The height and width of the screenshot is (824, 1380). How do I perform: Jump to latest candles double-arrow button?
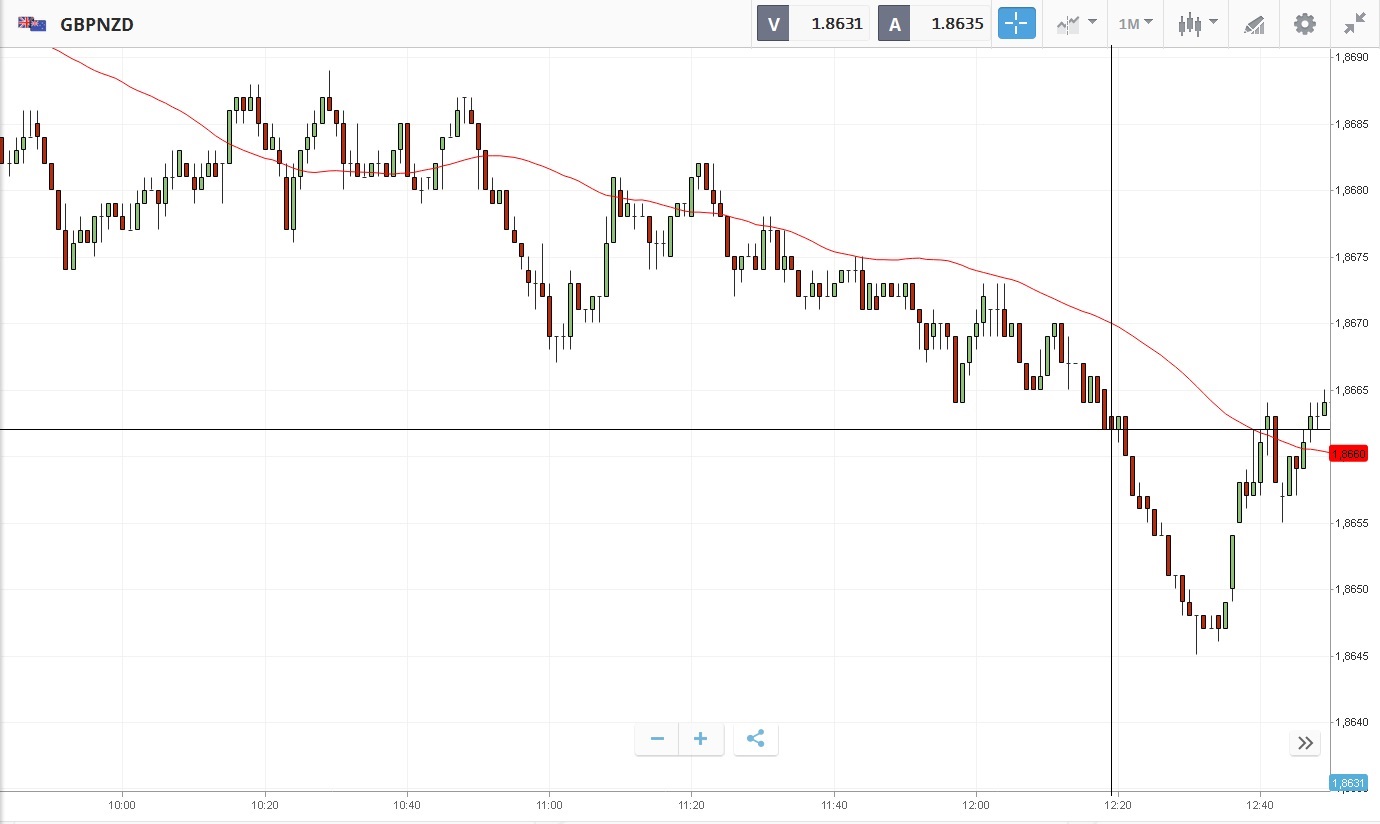1305,742
